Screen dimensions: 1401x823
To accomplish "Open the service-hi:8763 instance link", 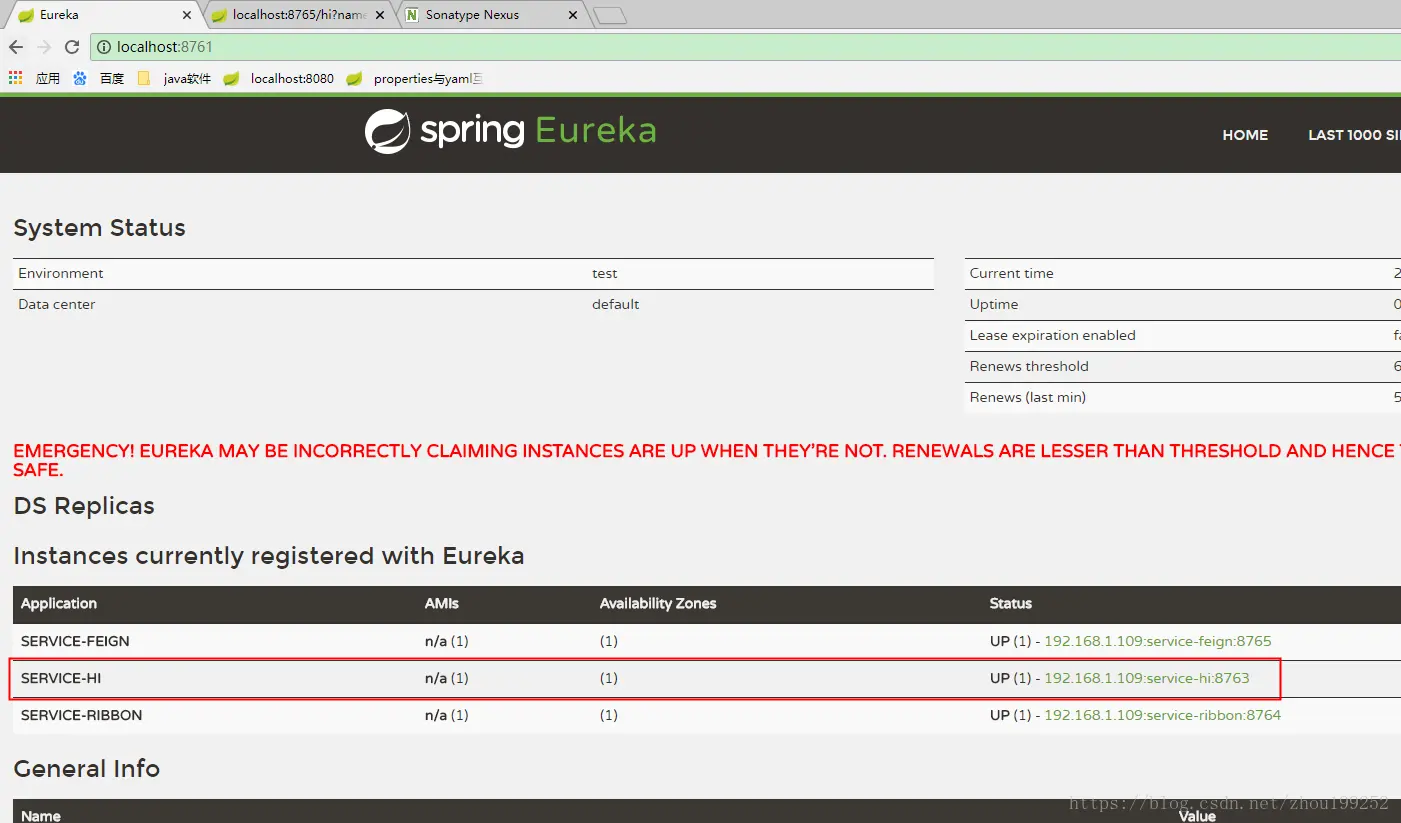I will pos(1146,678).
